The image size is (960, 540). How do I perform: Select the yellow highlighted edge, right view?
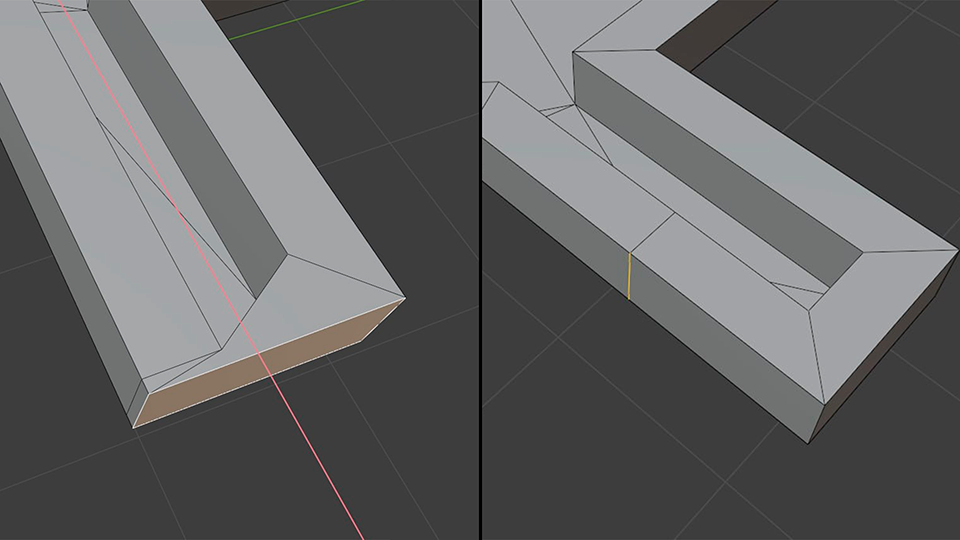tap(629, 276)
